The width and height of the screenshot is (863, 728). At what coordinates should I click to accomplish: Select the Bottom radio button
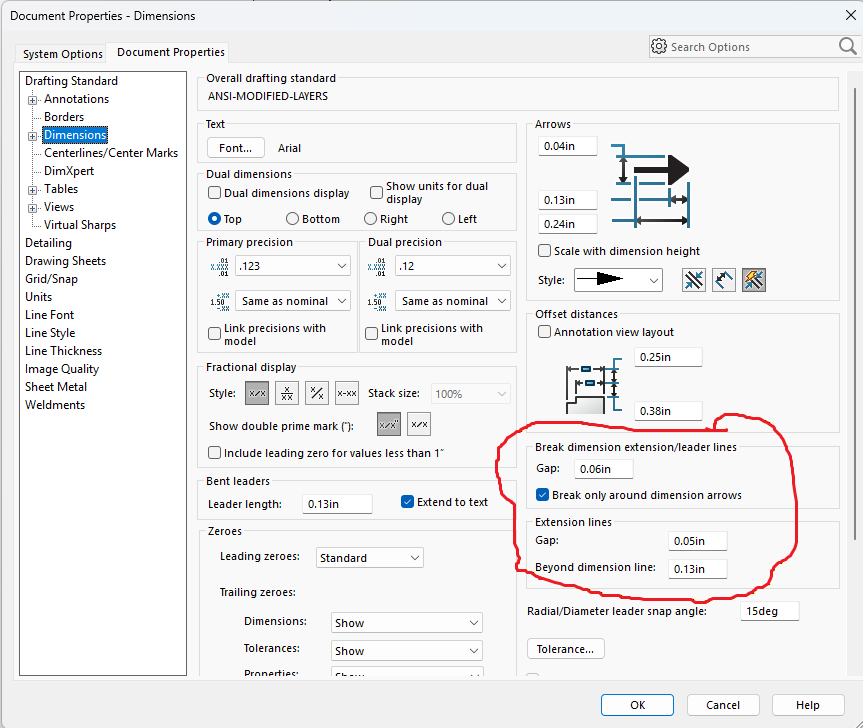292,219
